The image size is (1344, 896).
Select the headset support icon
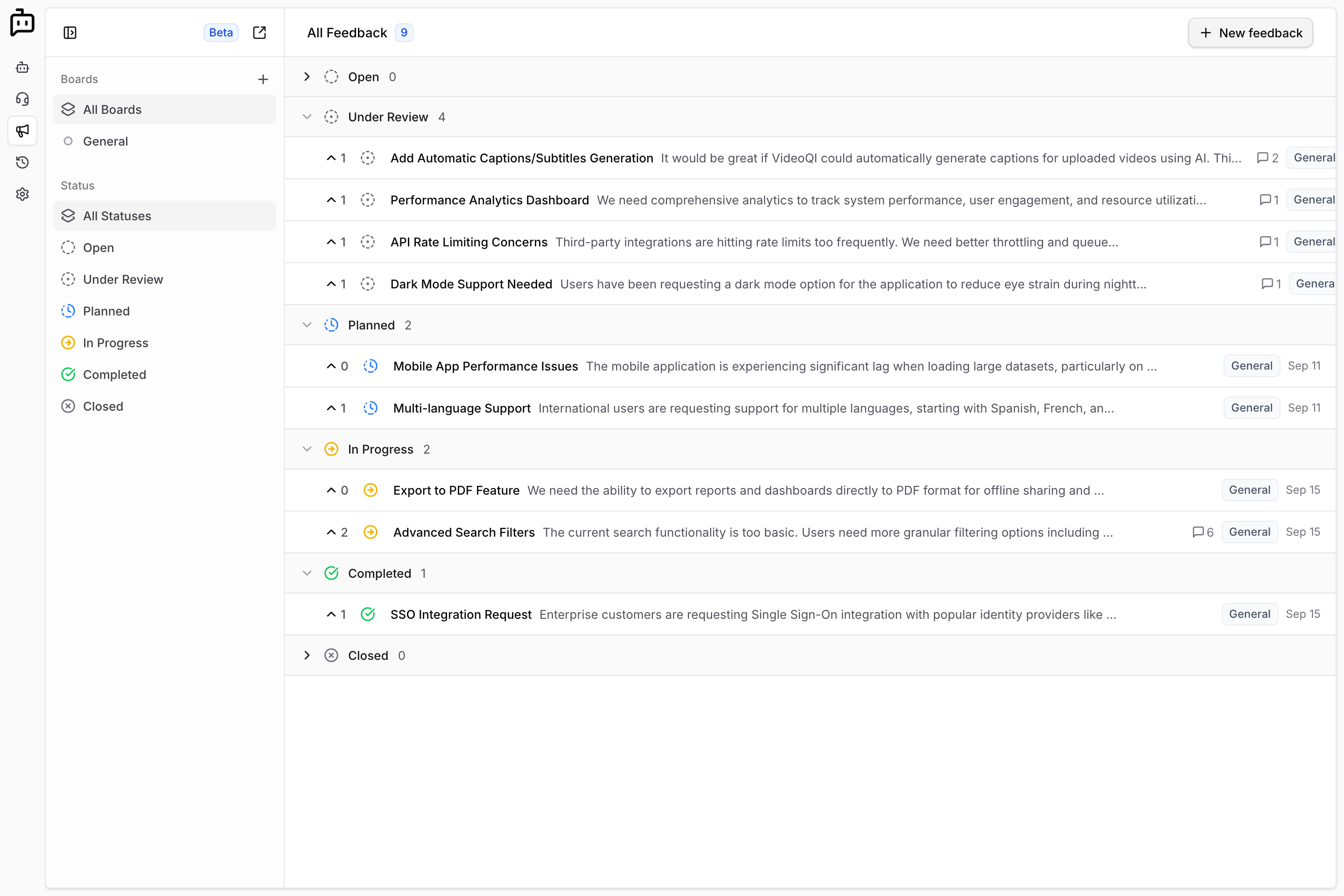pyautogui.click(x=22, y=99)
